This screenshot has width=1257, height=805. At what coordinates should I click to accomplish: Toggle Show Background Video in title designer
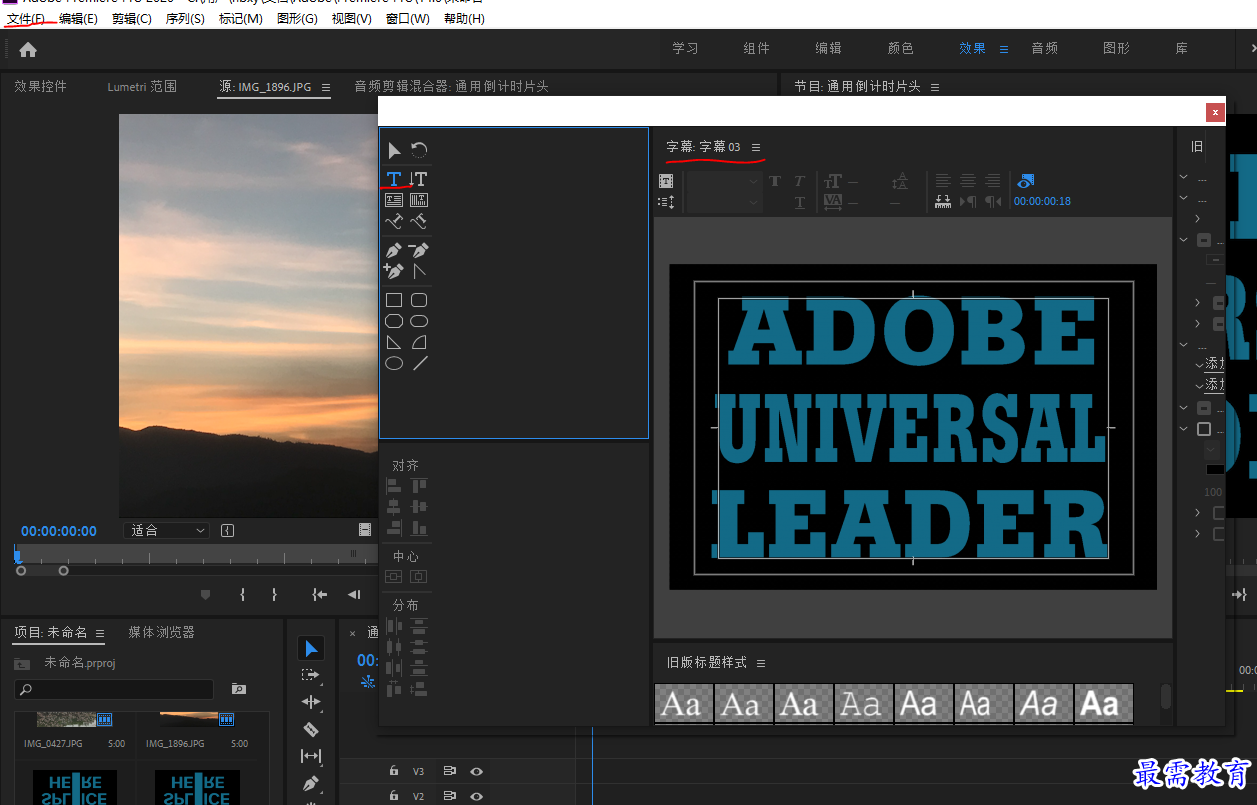(1025, 181)
